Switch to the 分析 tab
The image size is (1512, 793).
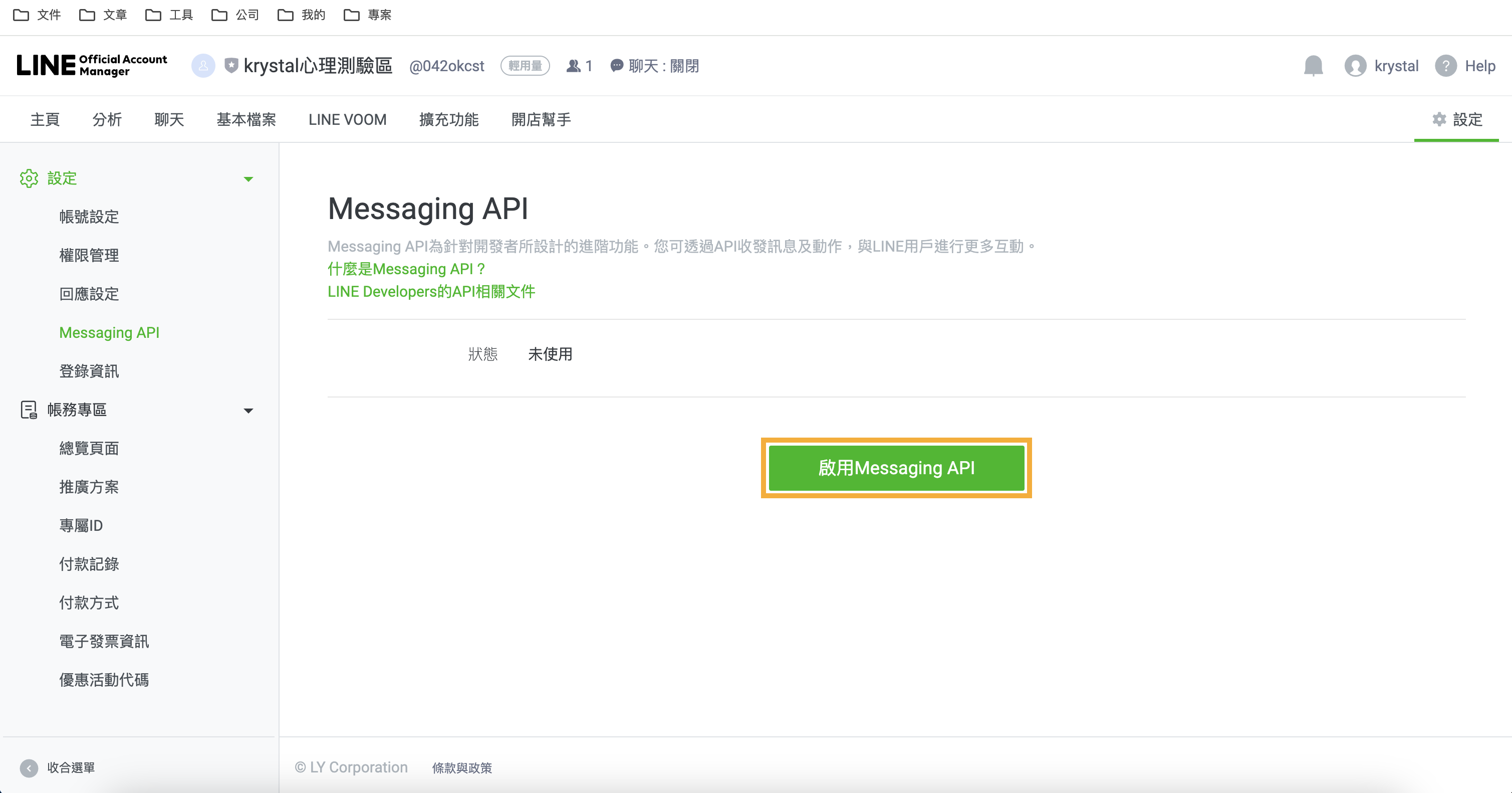(107, 119)
